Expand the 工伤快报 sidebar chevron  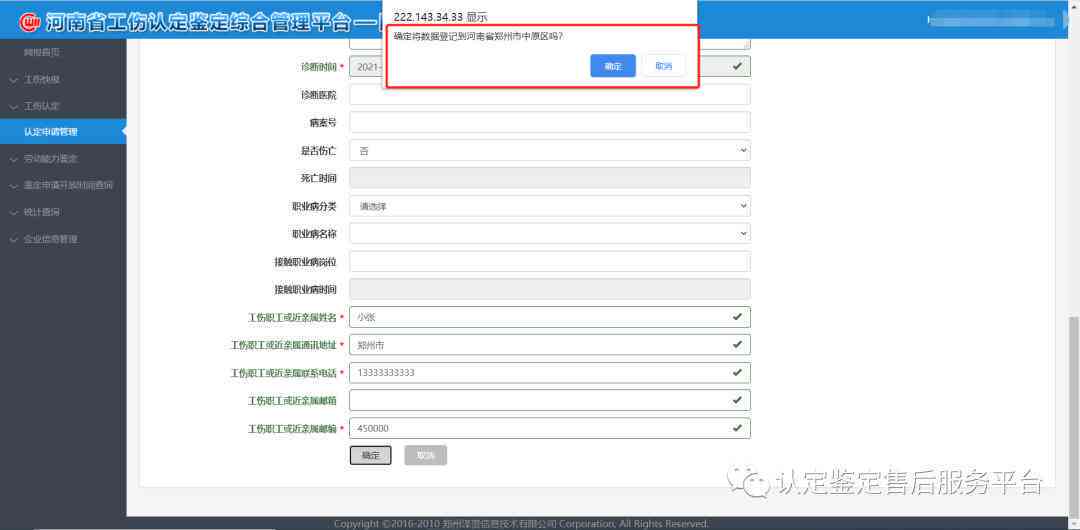click(x=14, y=80)
